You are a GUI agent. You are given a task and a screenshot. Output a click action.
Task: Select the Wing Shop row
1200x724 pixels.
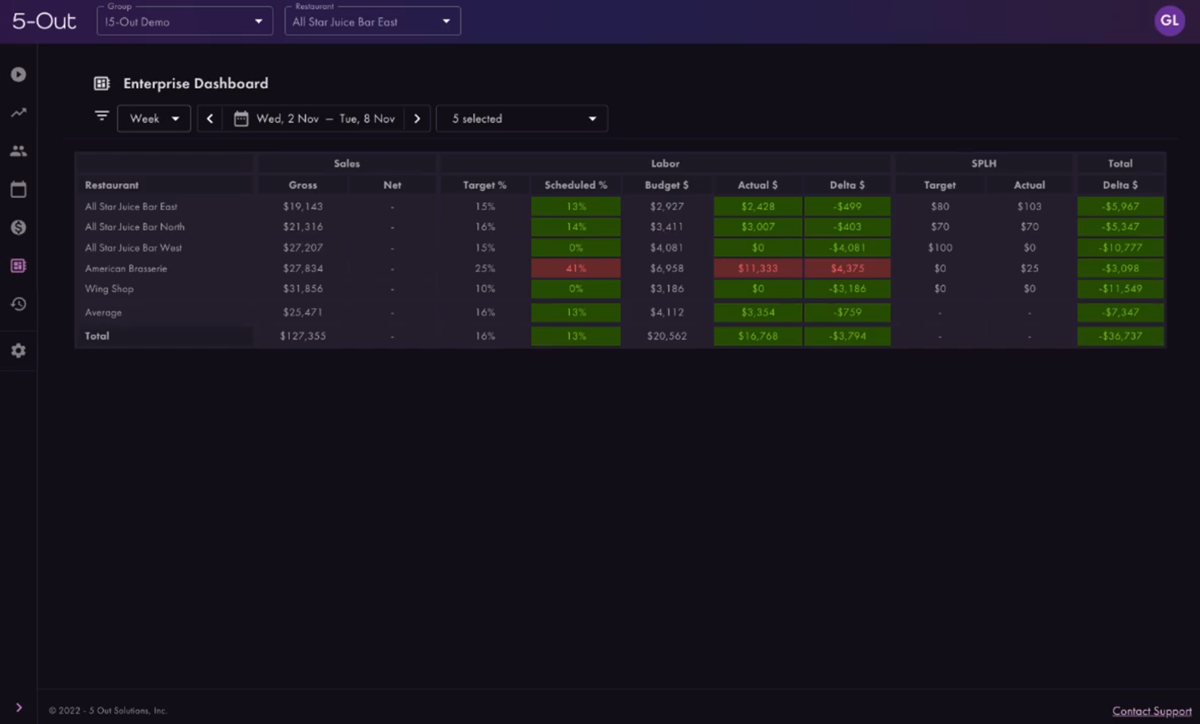click(x=620, y=289)
